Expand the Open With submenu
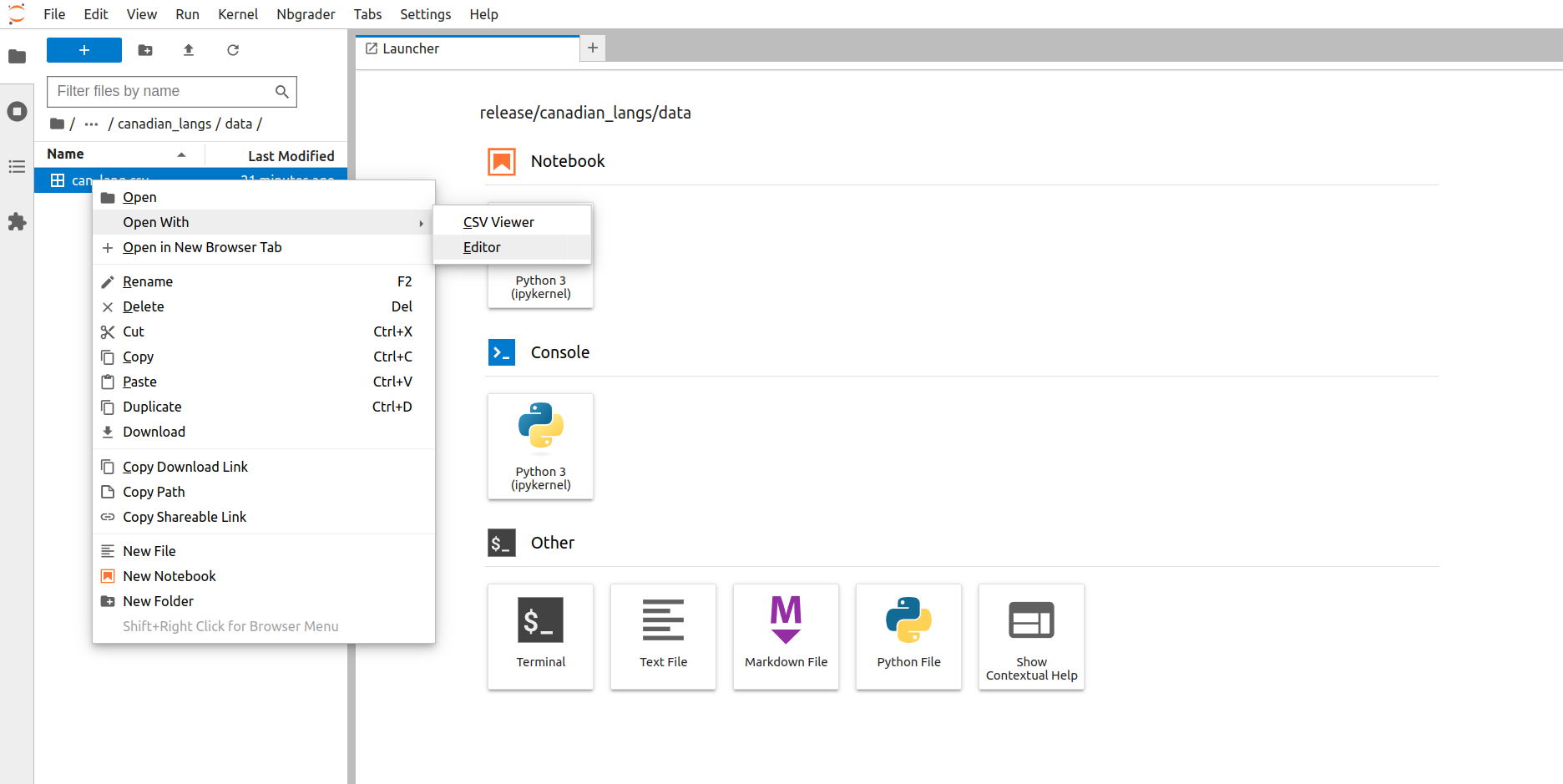This screenshot has height=784, width=1563. (264, 222)
